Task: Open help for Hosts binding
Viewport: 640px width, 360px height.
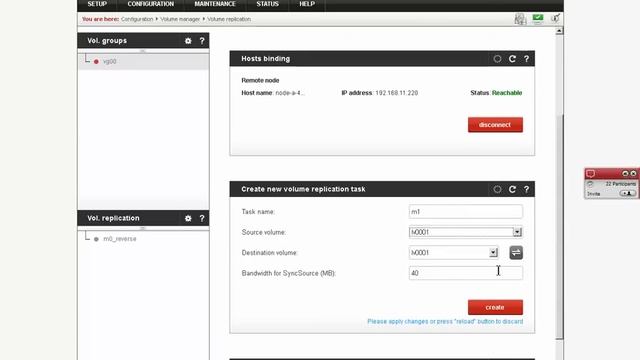Action: point(527,59)
